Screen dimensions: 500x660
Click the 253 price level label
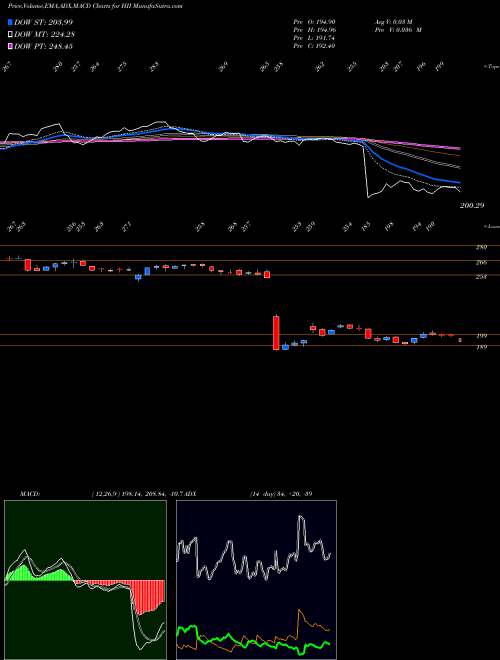tap(481, 277)
